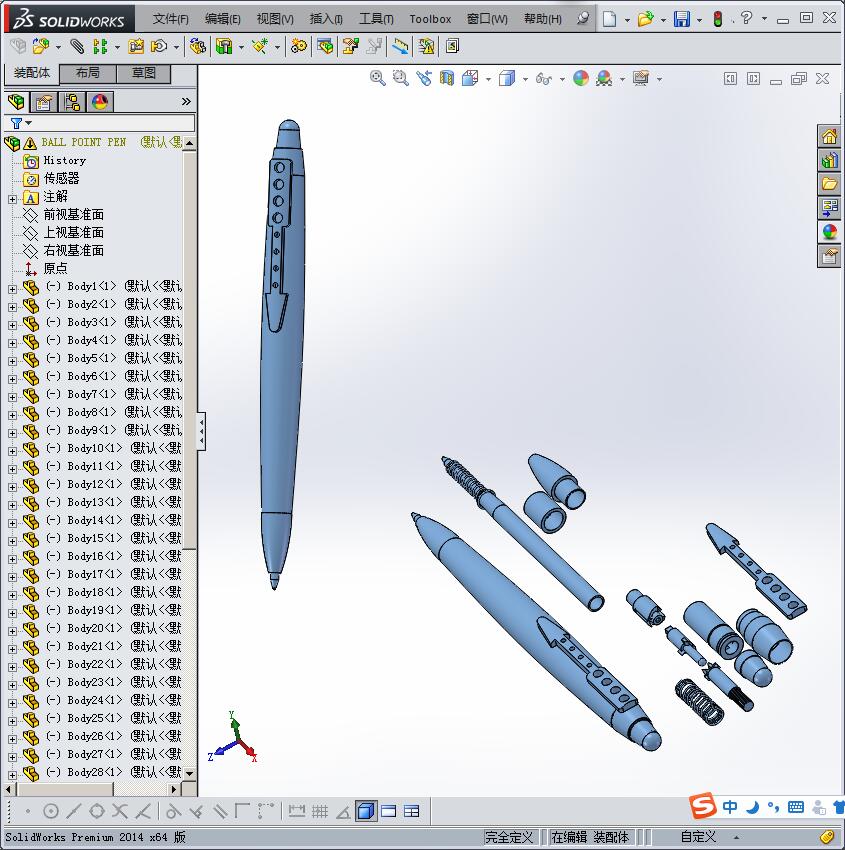
Task: Click the feature tree vertical scrollbar thumb
Action: coord(189,351)
